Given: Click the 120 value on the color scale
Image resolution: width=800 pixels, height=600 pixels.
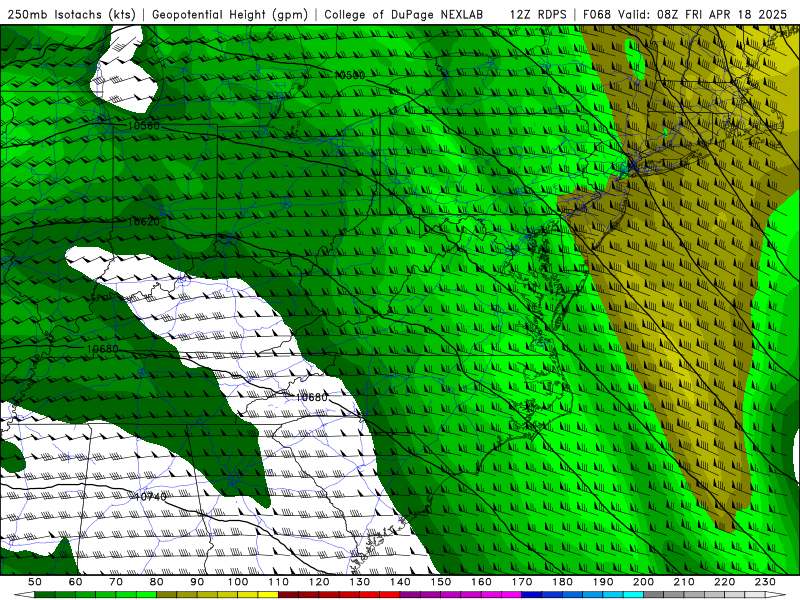Looking at the screenshot, I should pos(319,582).
